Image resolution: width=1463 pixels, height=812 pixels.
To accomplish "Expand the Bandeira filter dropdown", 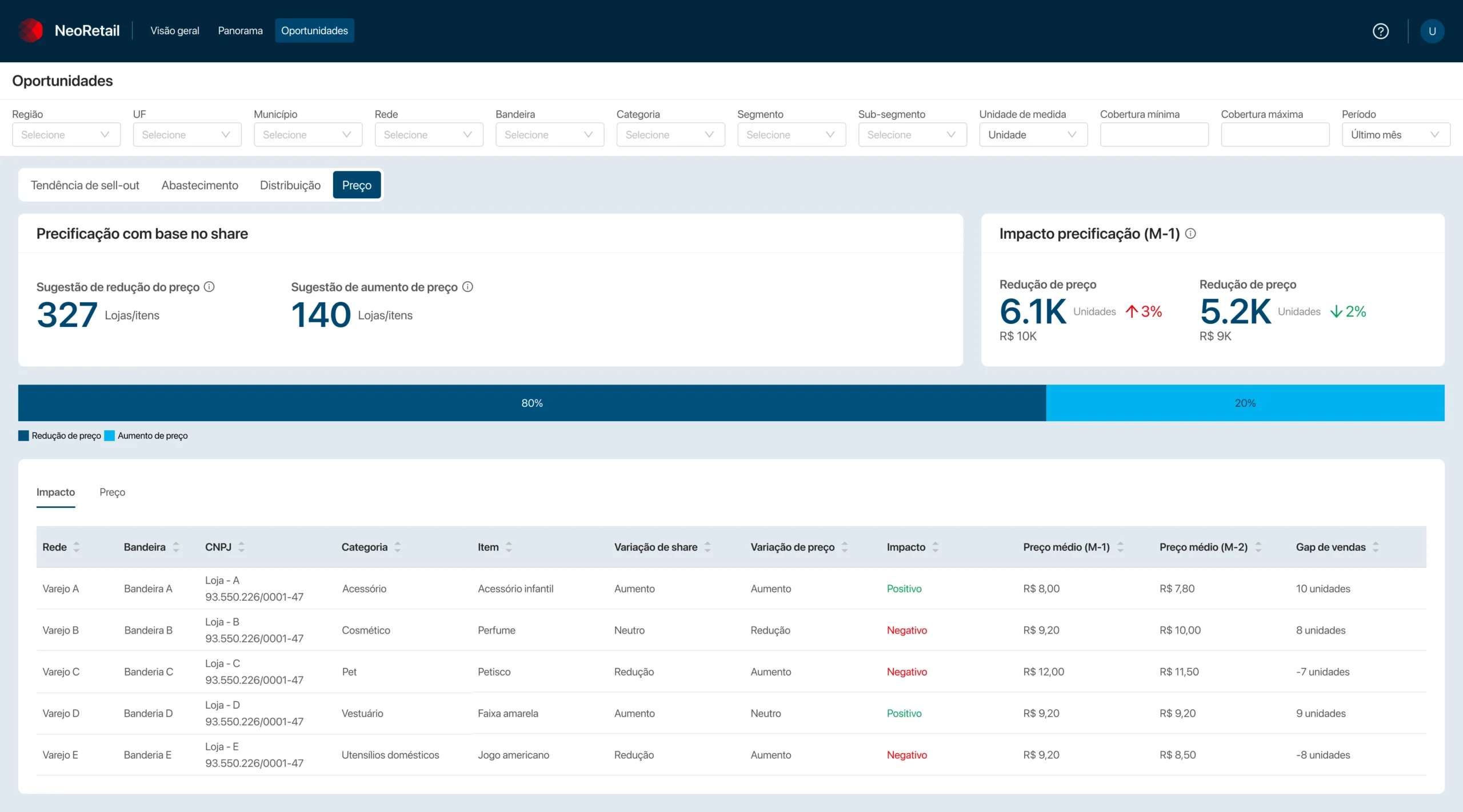I will (x=549, y=134).
